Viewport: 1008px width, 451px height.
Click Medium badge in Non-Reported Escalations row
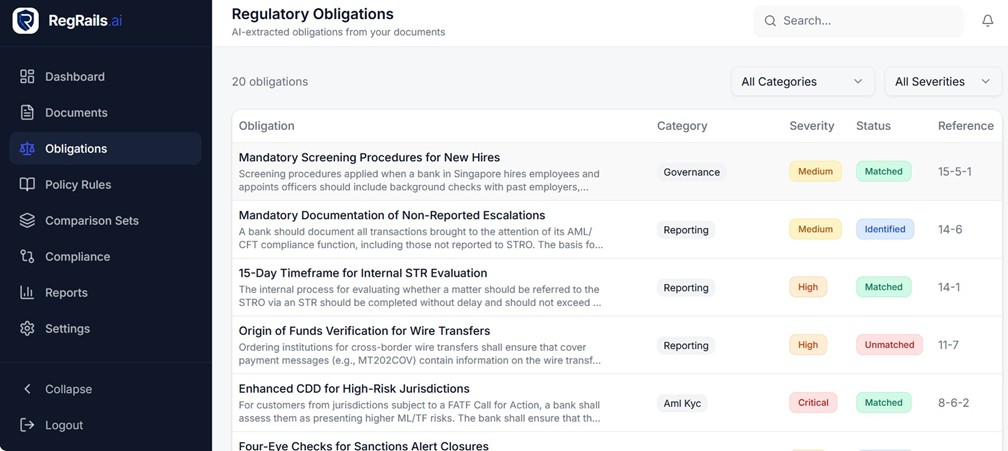[x=815, y=229]
